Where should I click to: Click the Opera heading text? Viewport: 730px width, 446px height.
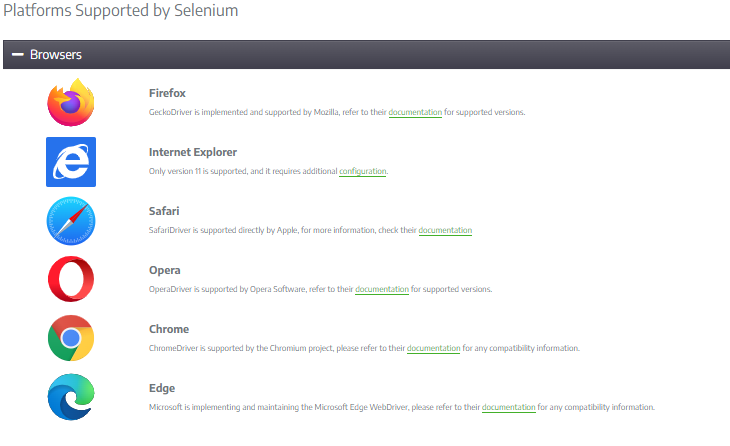(x=164, y=270)
